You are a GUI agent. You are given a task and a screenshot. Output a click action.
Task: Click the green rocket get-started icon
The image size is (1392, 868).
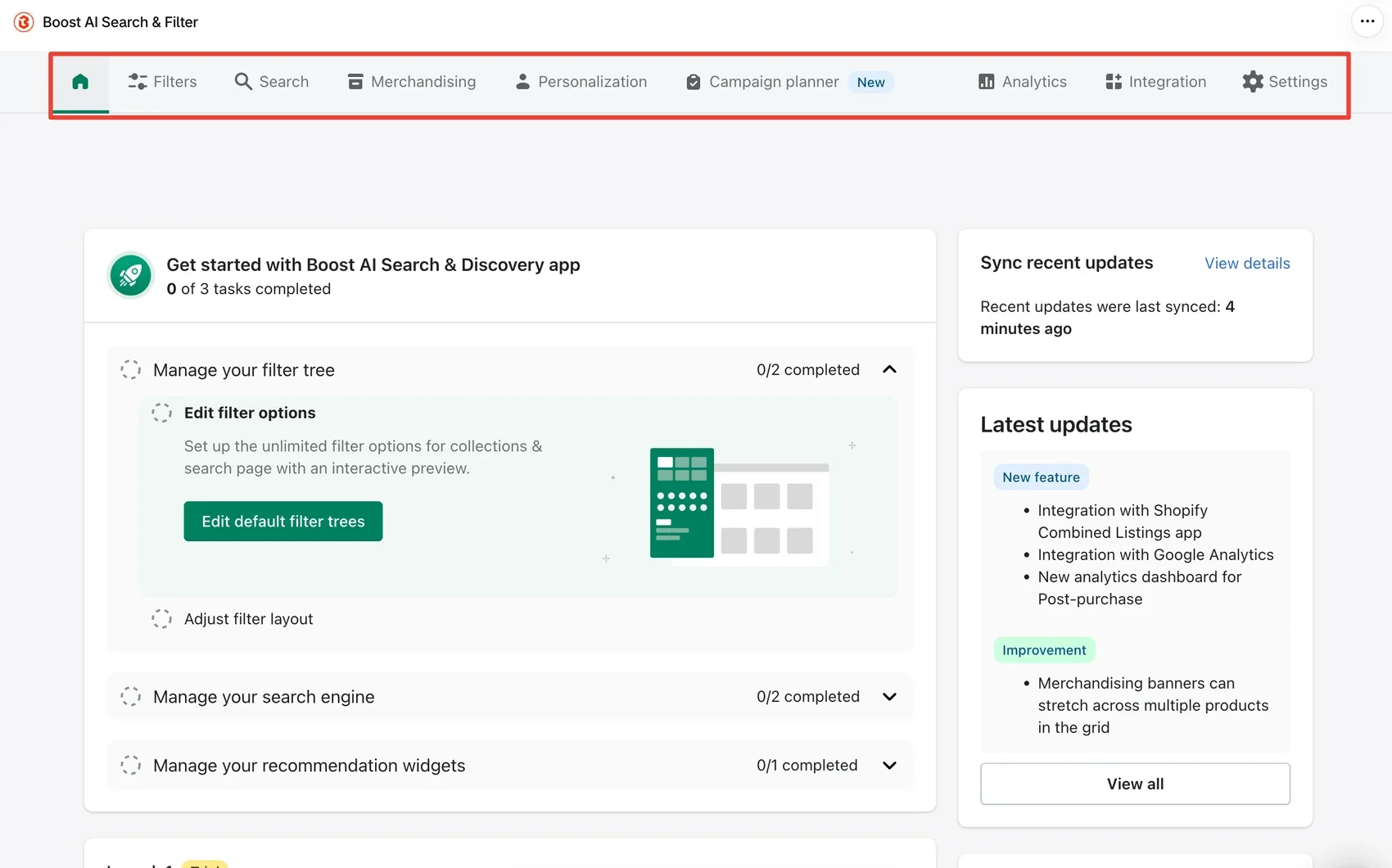[x=131, y=275]
